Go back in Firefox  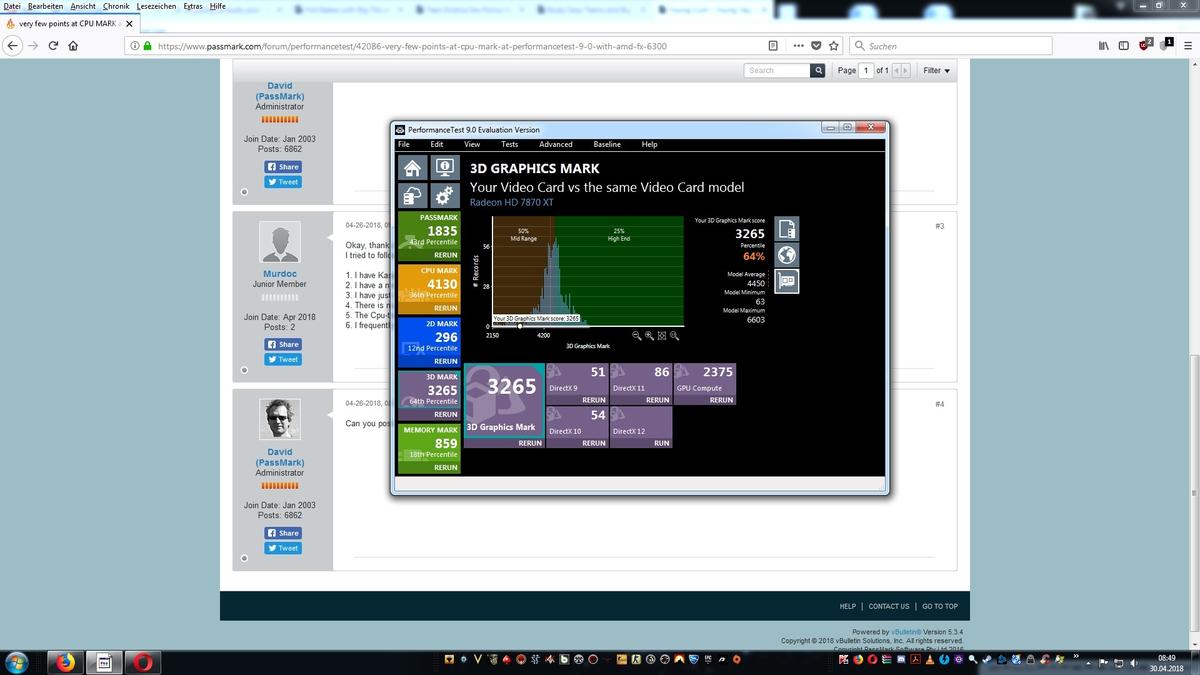13,45
